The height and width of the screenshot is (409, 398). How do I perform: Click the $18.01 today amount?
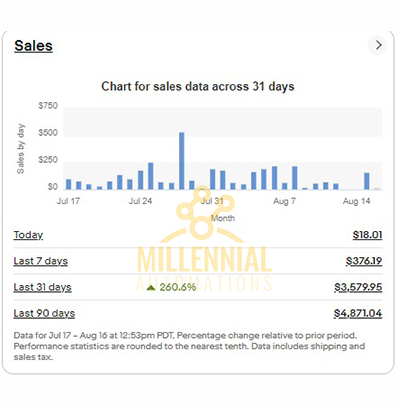point(367,235)
